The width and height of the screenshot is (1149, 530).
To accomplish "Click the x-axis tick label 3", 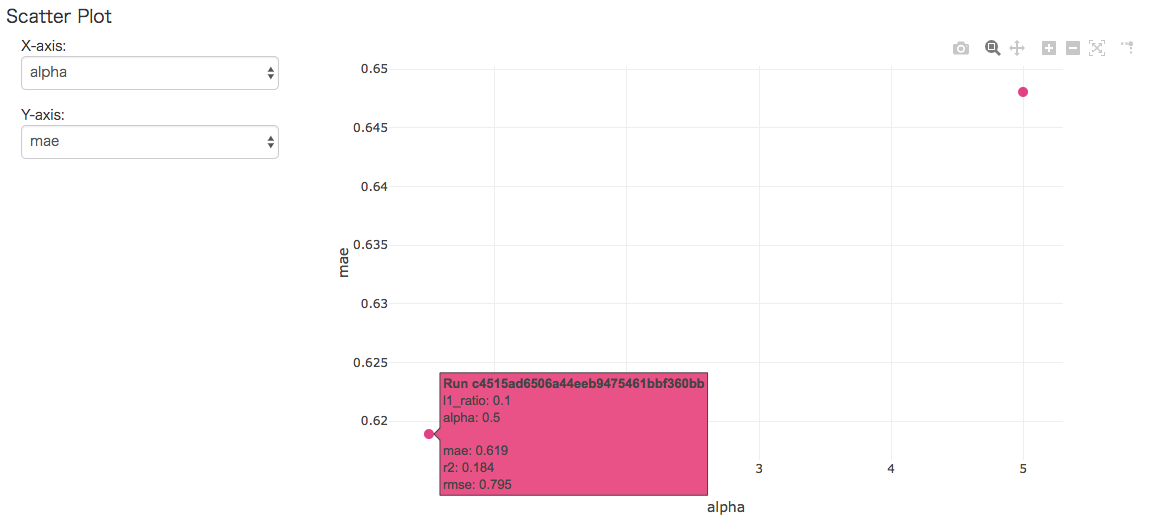I will (759, 468).
